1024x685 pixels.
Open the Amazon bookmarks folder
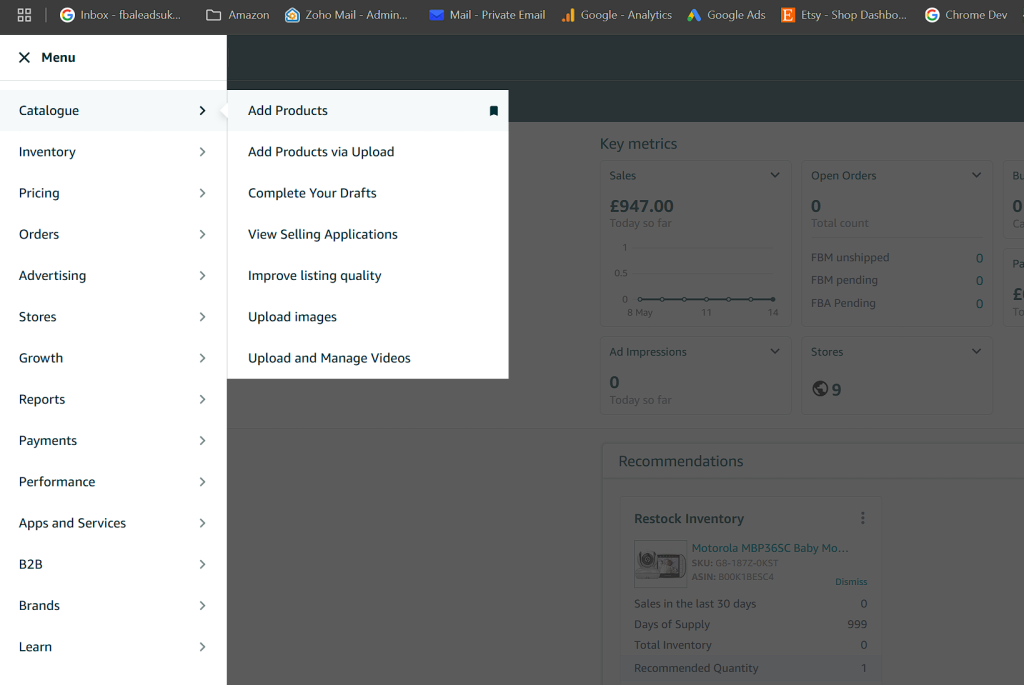point(237,15)
